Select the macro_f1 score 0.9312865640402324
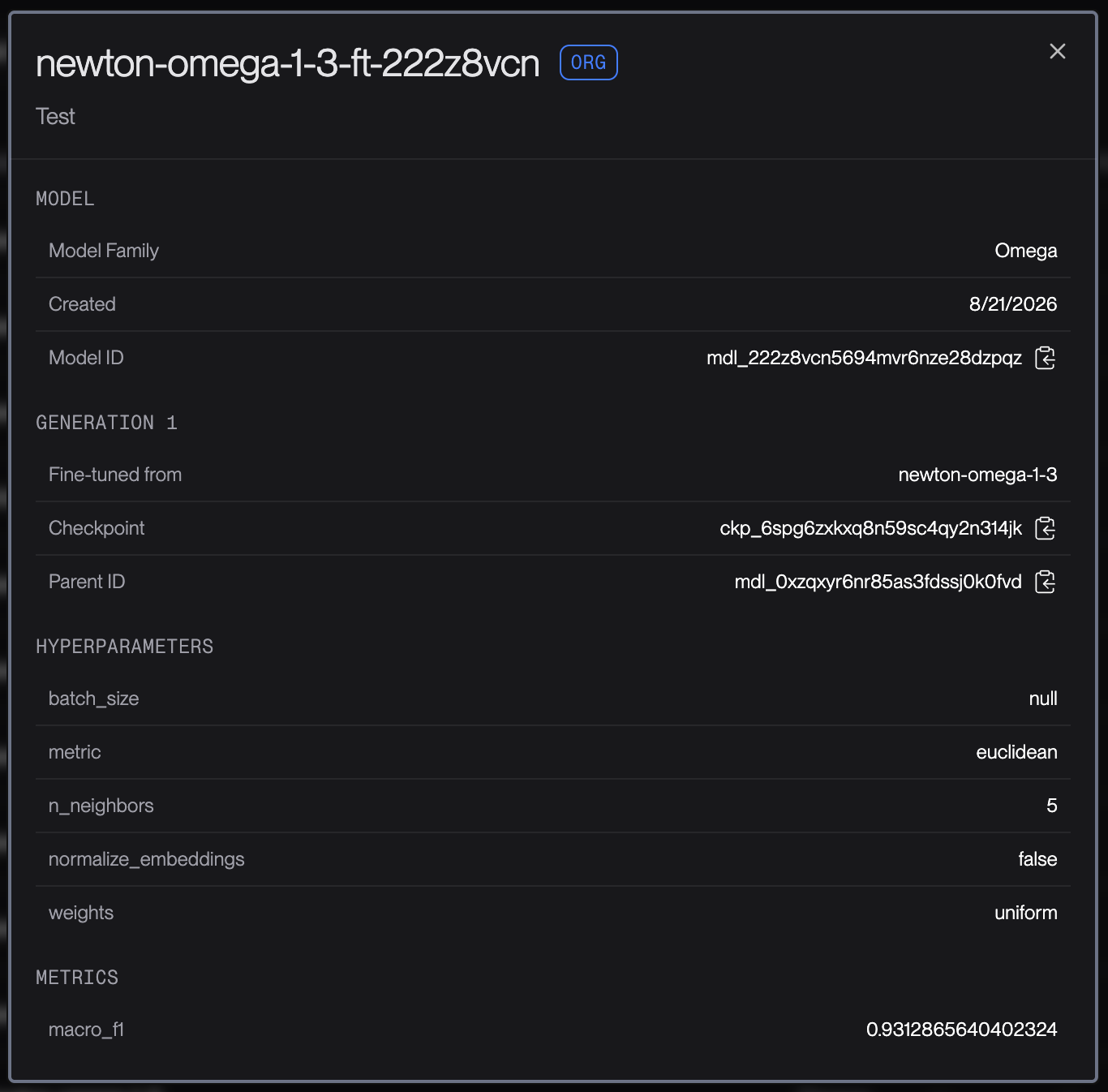This screenshot has width=1108, height=1092. click(962, 1030)
